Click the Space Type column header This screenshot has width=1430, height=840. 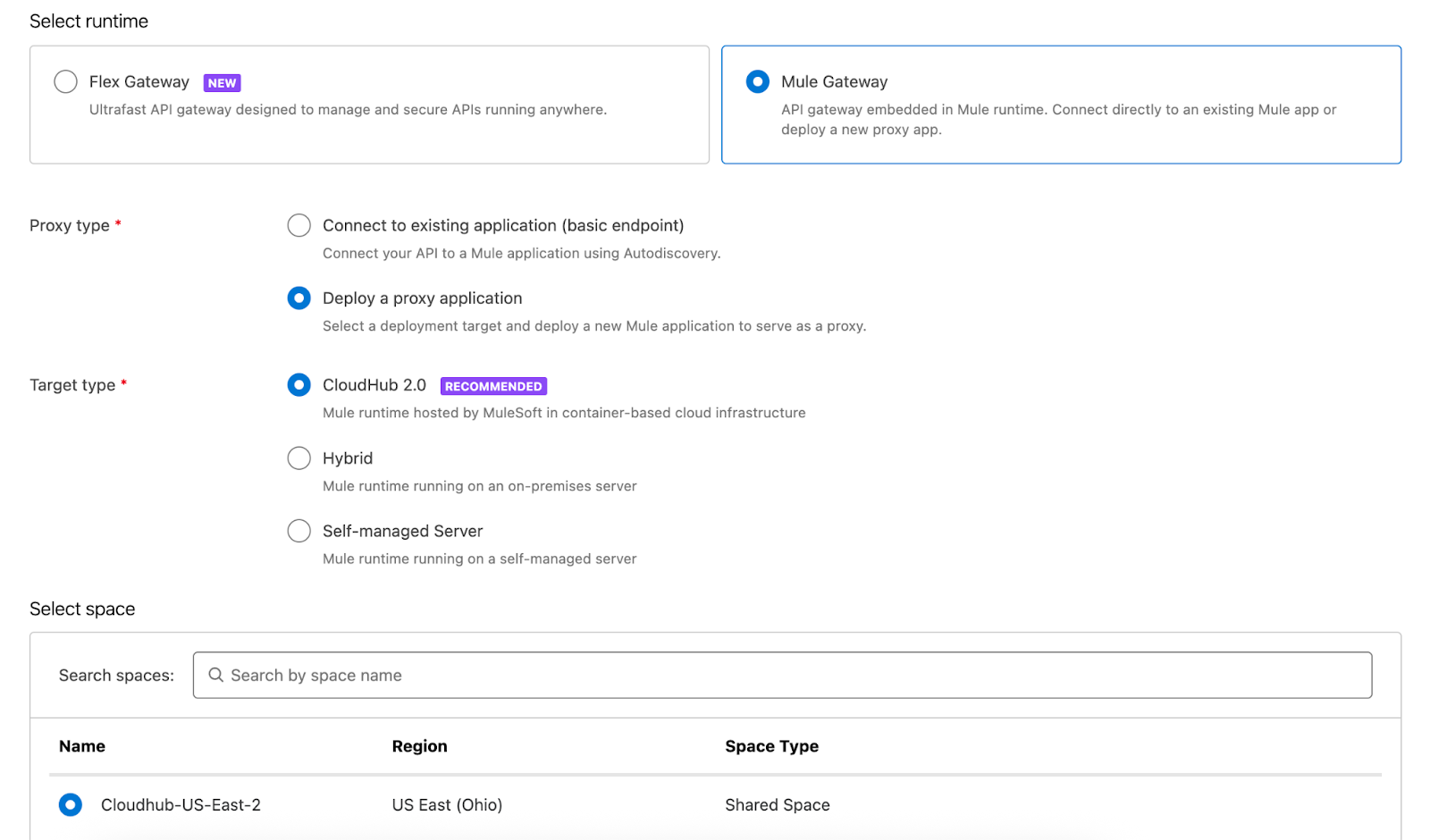tap(771, 746)
